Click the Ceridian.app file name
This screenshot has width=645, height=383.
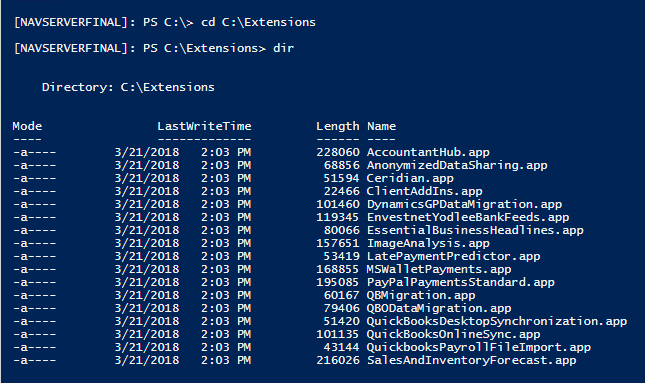point(410,178)
